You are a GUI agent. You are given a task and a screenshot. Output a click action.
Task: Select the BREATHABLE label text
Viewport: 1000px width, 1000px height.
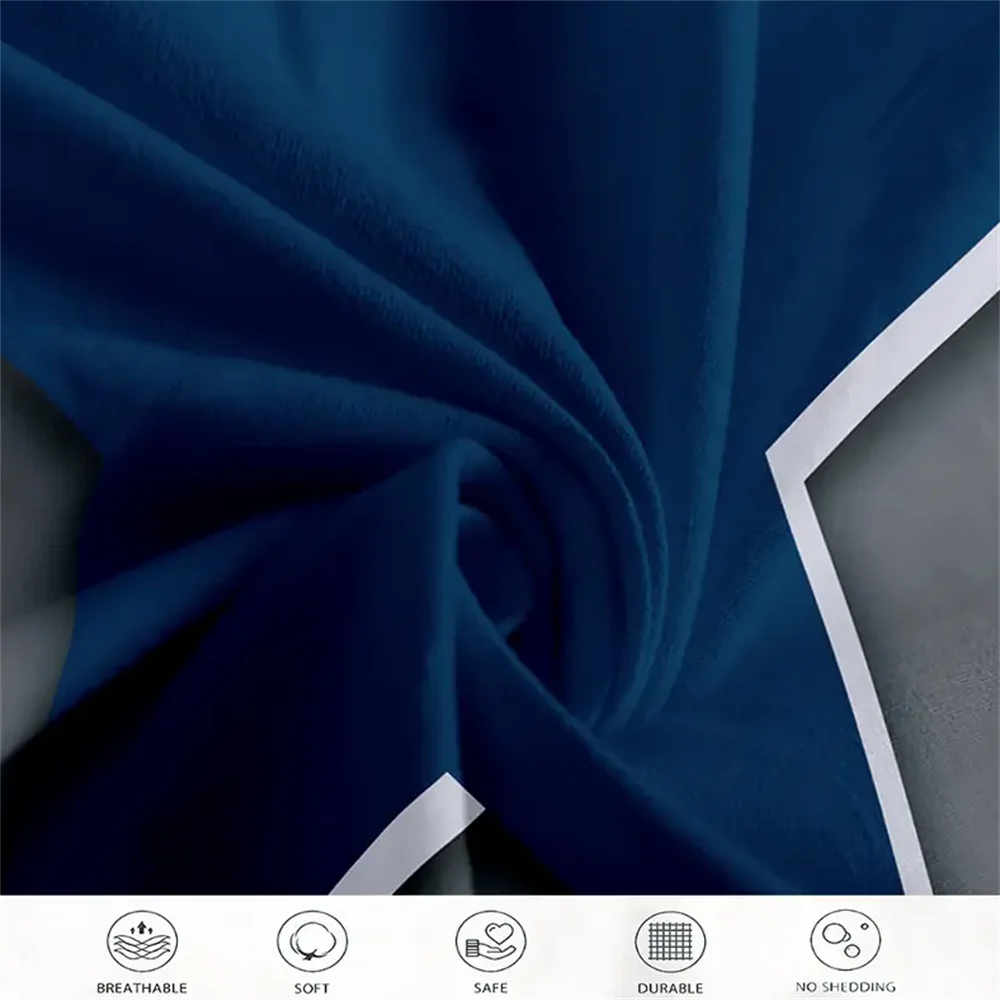pyautogui.click(x=142, y=988)
